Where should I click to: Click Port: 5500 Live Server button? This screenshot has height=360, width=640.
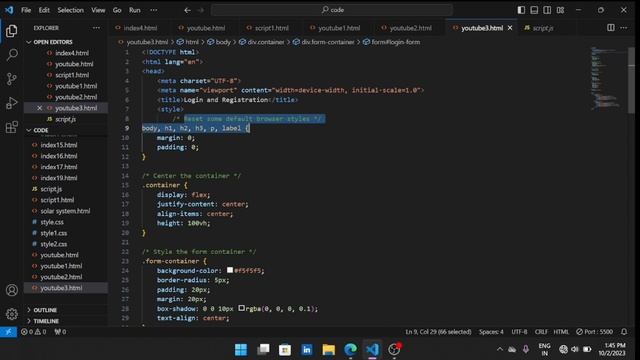pyautogui.click(x=594, y=332)
